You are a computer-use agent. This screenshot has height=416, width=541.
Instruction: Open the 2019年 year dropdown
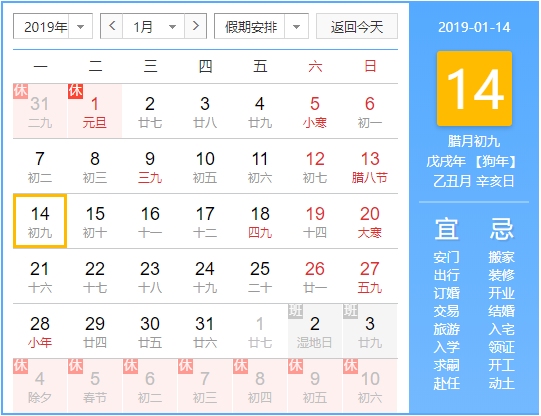[x=53, y=26]
